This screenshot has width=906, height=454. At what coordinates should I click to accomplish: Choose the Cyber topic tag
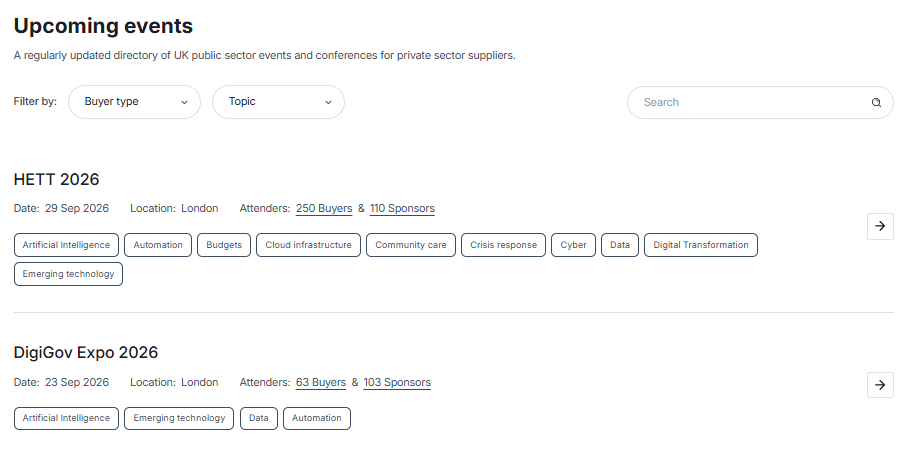[x=573, y=245]
